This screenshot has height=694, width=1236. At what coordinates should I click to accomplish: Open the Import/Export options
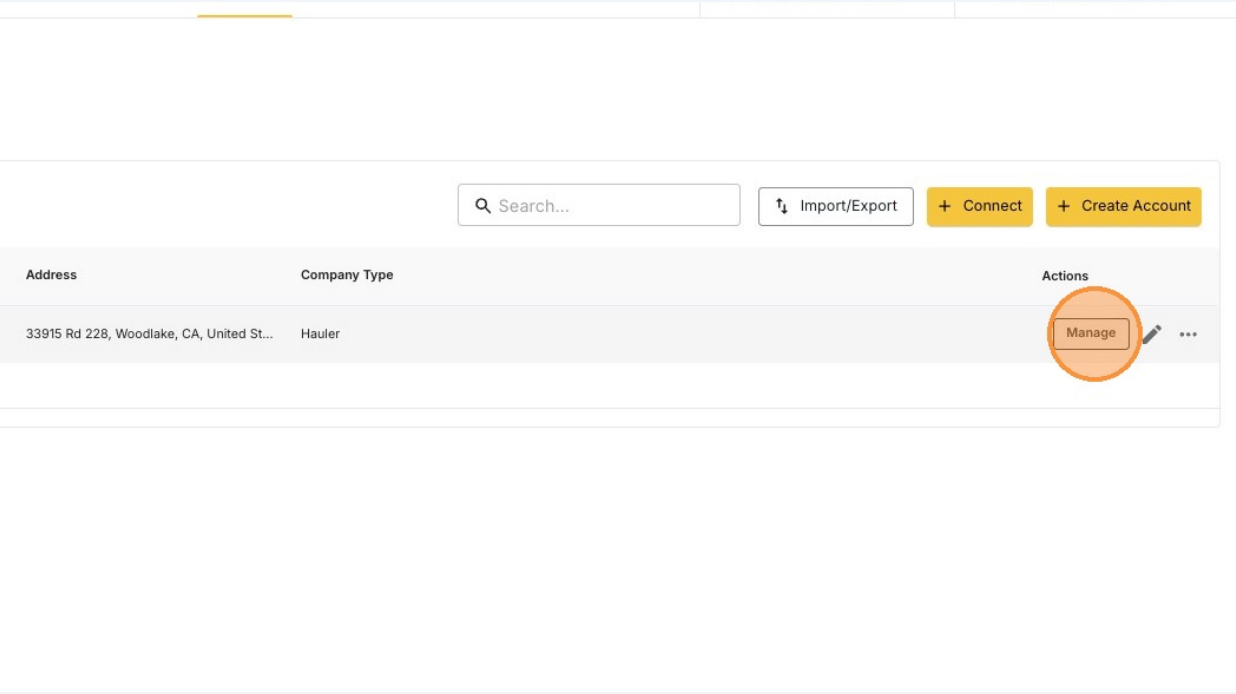(x=835, y=206)
